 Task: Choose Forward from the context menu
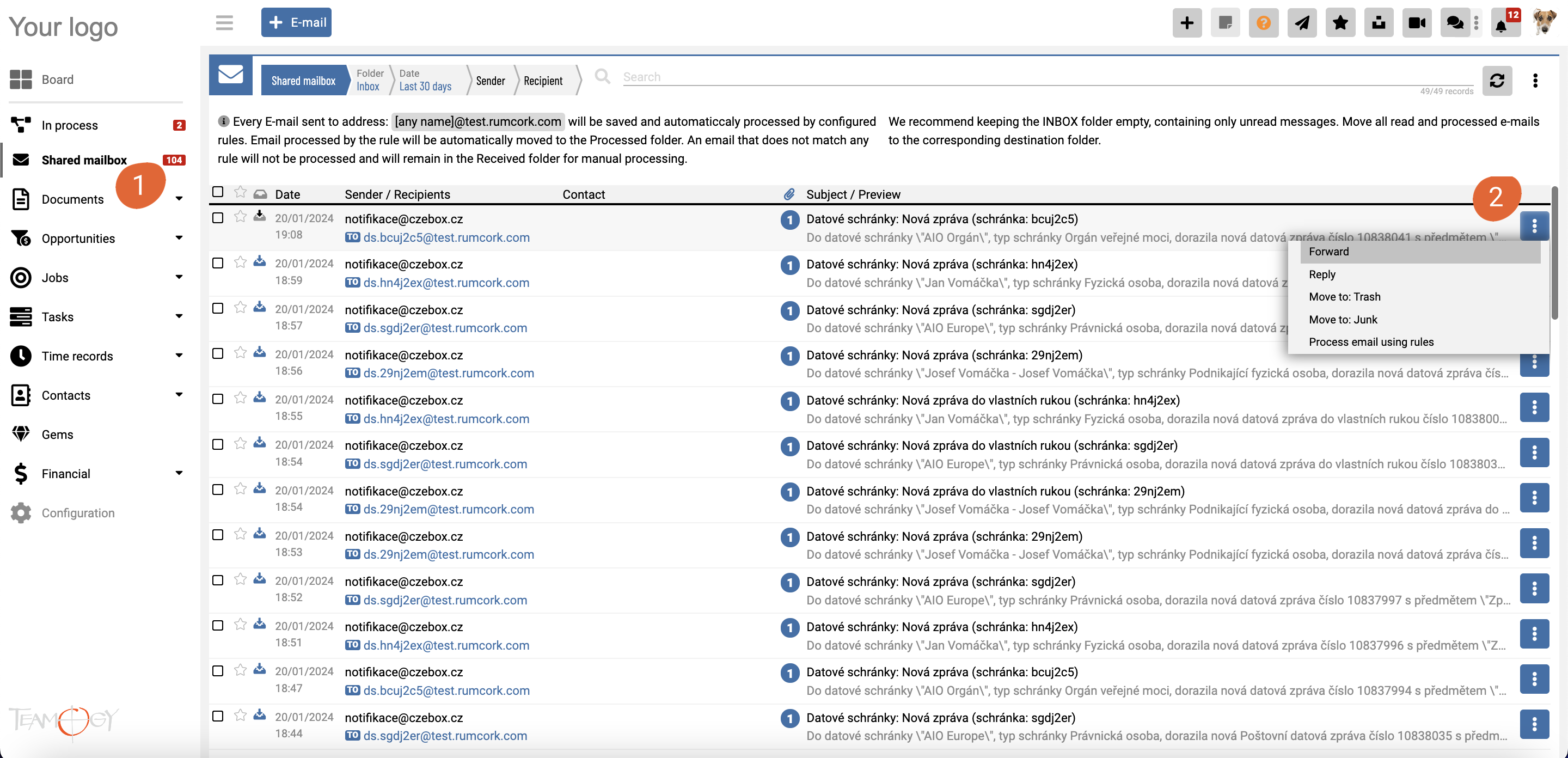point(1420,252)
